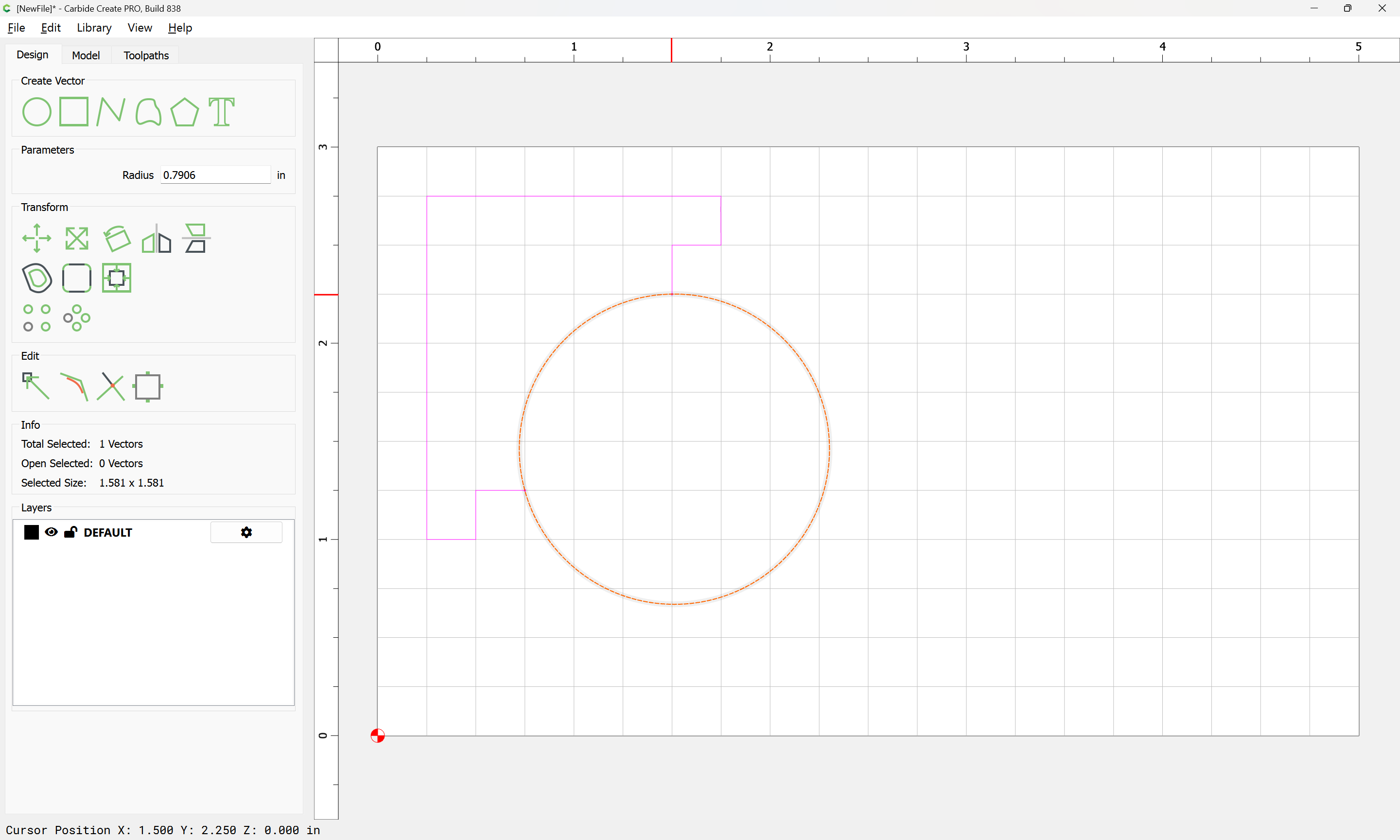Viewport: 1400px width, 840px height.
Task: Activate Node Edit mode
Action: tap(35, 386)
